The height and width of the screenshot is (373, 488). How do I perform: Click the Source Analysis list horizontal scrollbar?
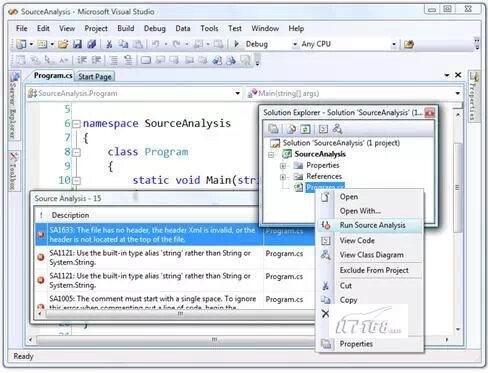tap(180, 314)
